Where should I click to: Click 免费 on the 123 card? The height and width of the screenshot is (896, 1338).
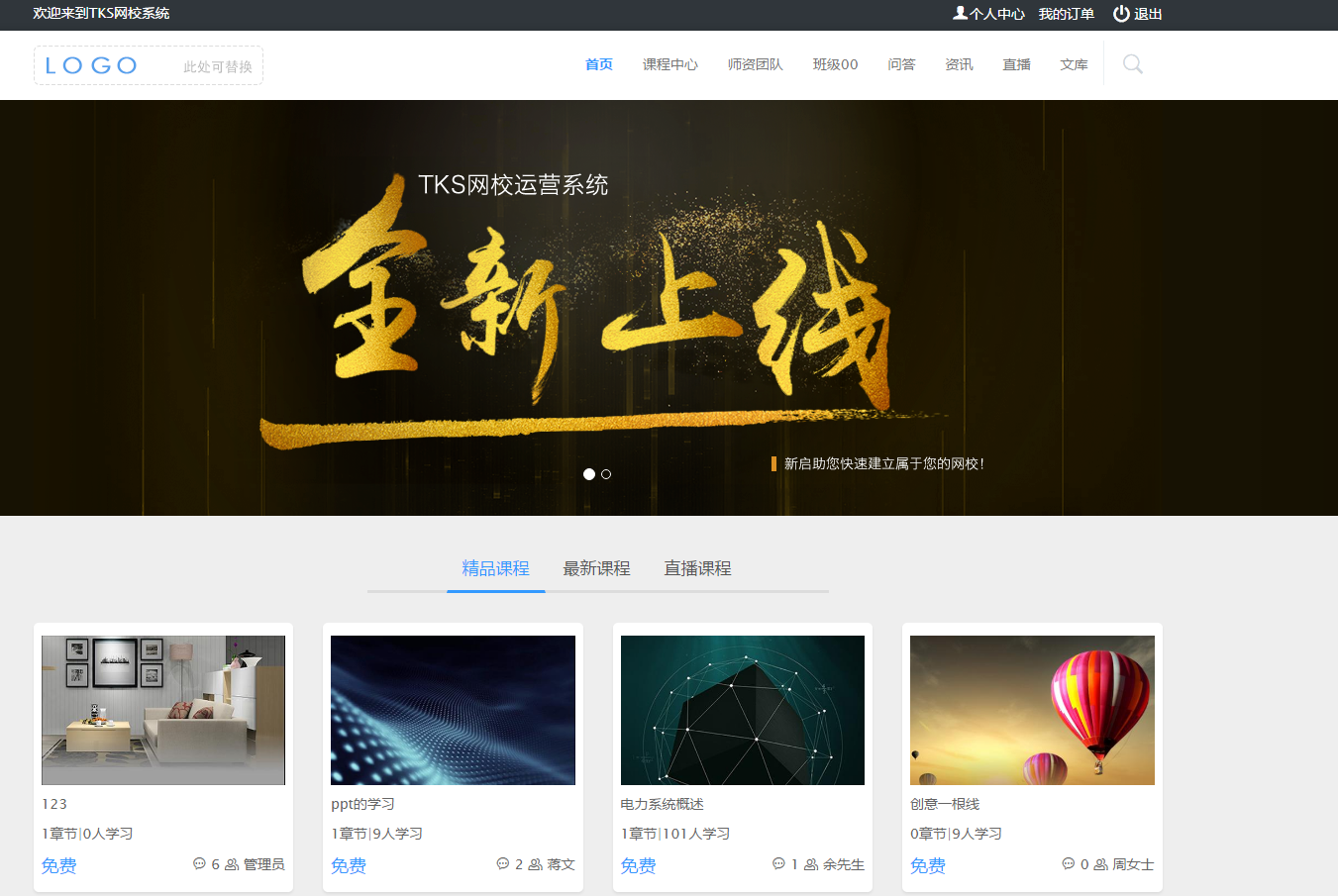pyautogui.click(x=59, y=865)
